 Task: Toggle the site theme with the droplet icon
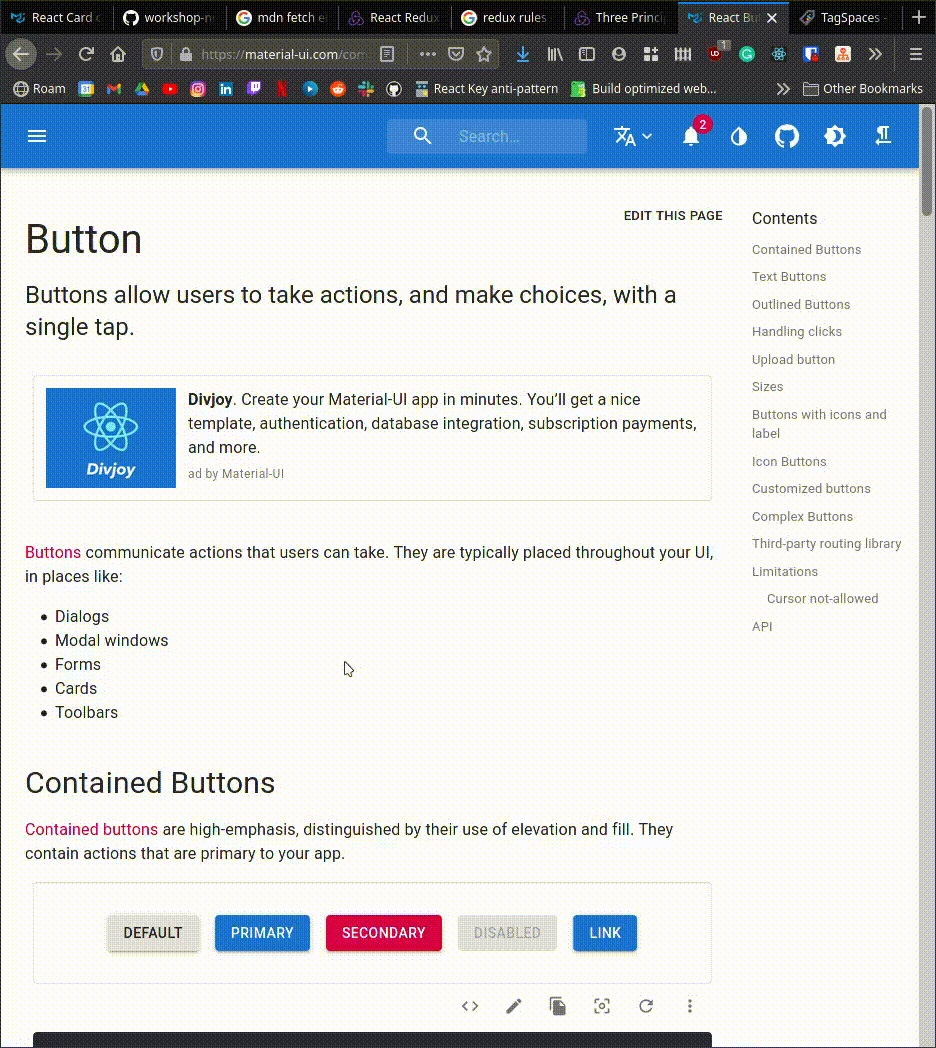[738, 136]
